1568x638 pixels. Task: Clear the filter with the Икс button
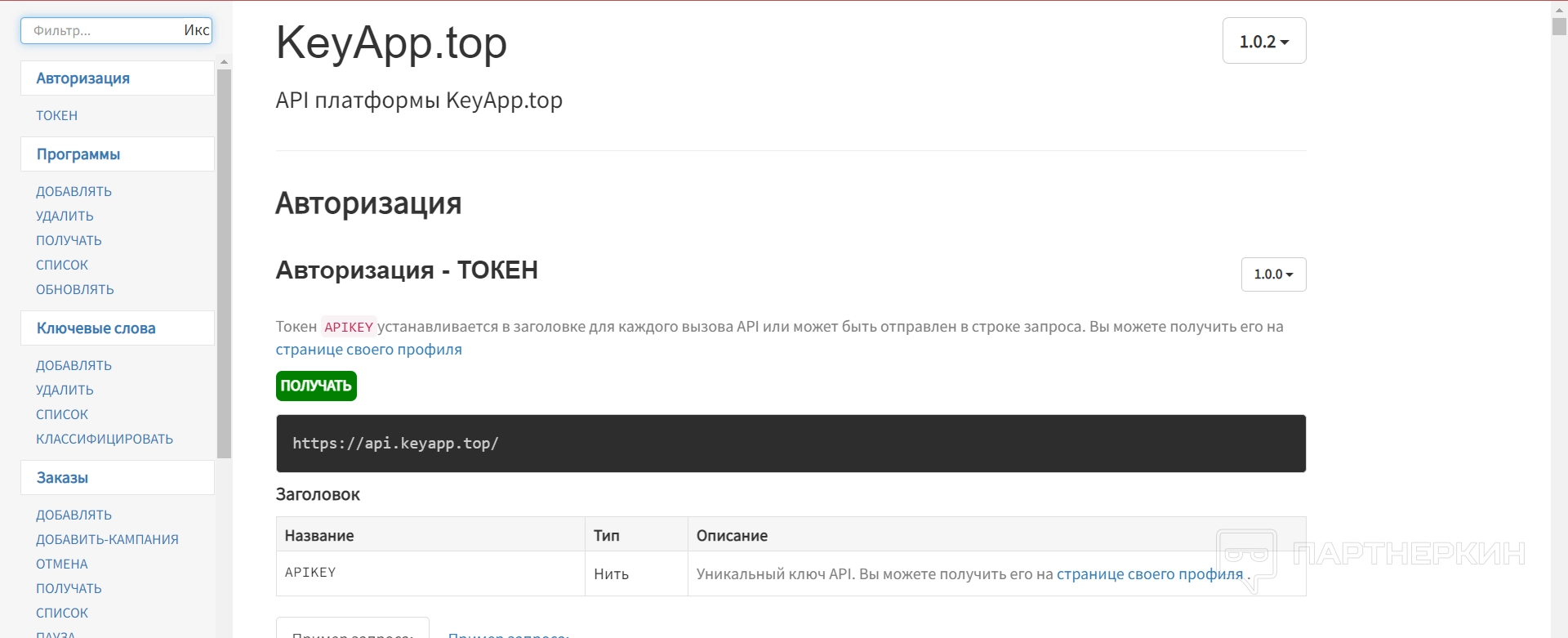[x=196, y=30]
